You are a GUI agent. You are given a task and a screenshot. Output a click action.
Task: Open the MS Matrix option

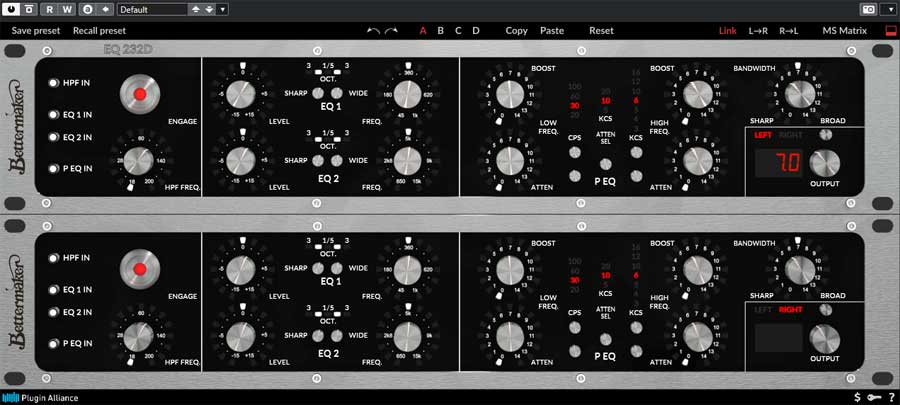(x=845, y=31)
